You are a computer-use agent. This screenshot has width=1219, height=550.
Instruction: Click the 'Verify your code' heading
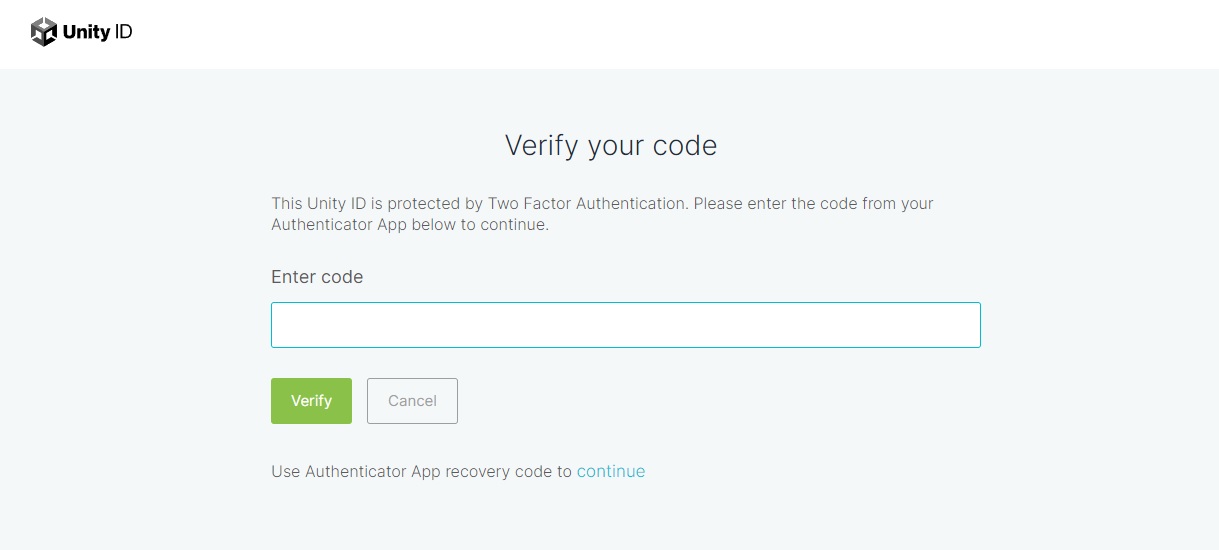[611, 146]
